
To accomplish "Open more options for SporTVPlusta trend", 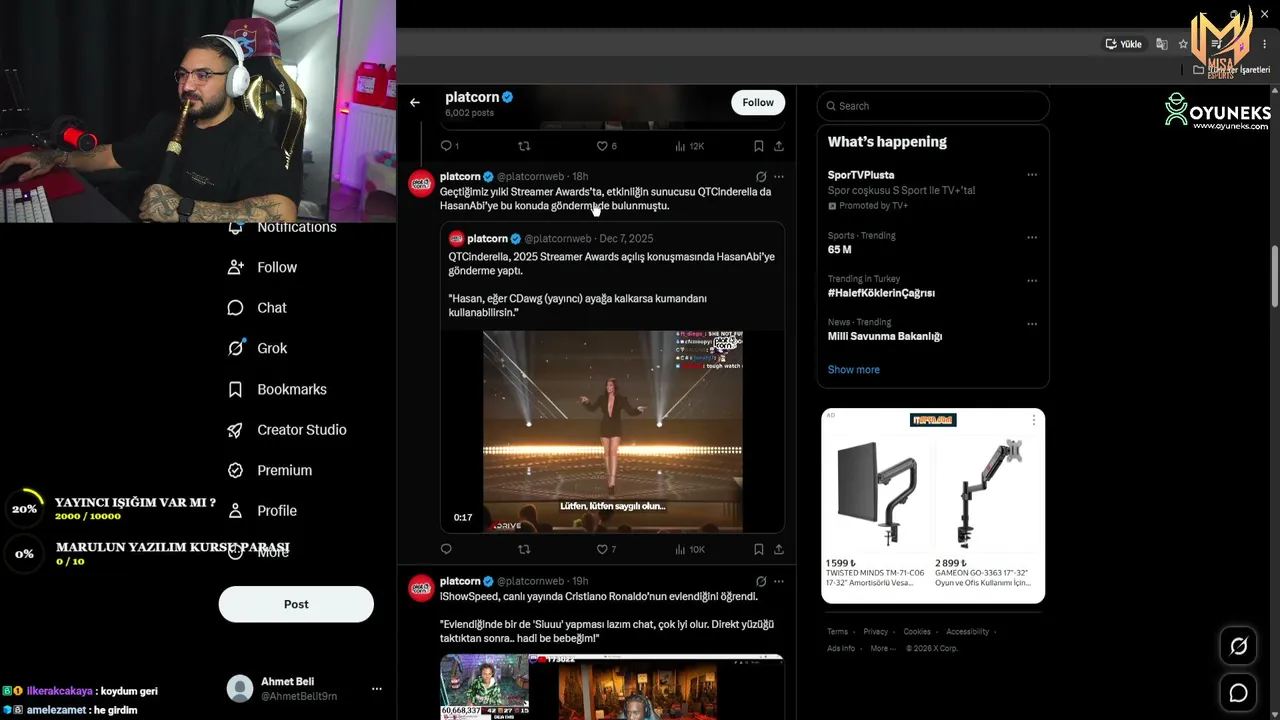I will [1032, 175].
